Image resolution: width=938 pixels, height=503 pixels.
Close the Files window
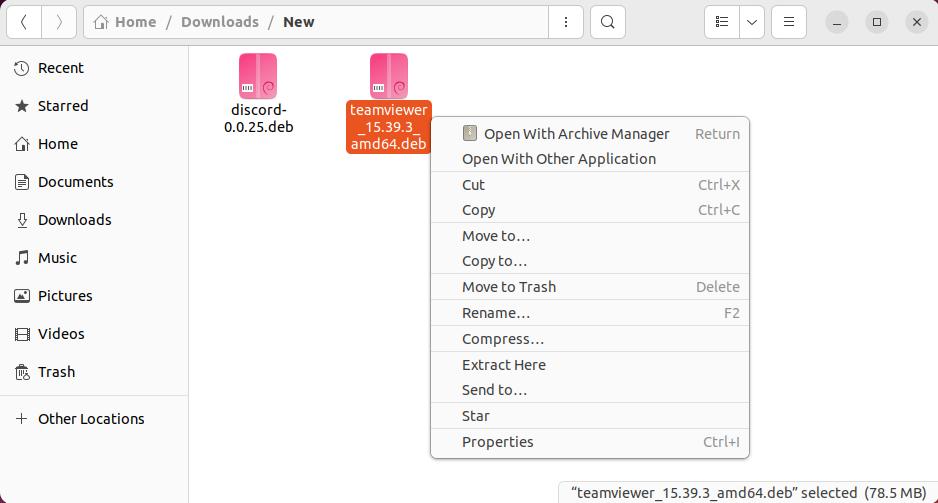point(917,22)
